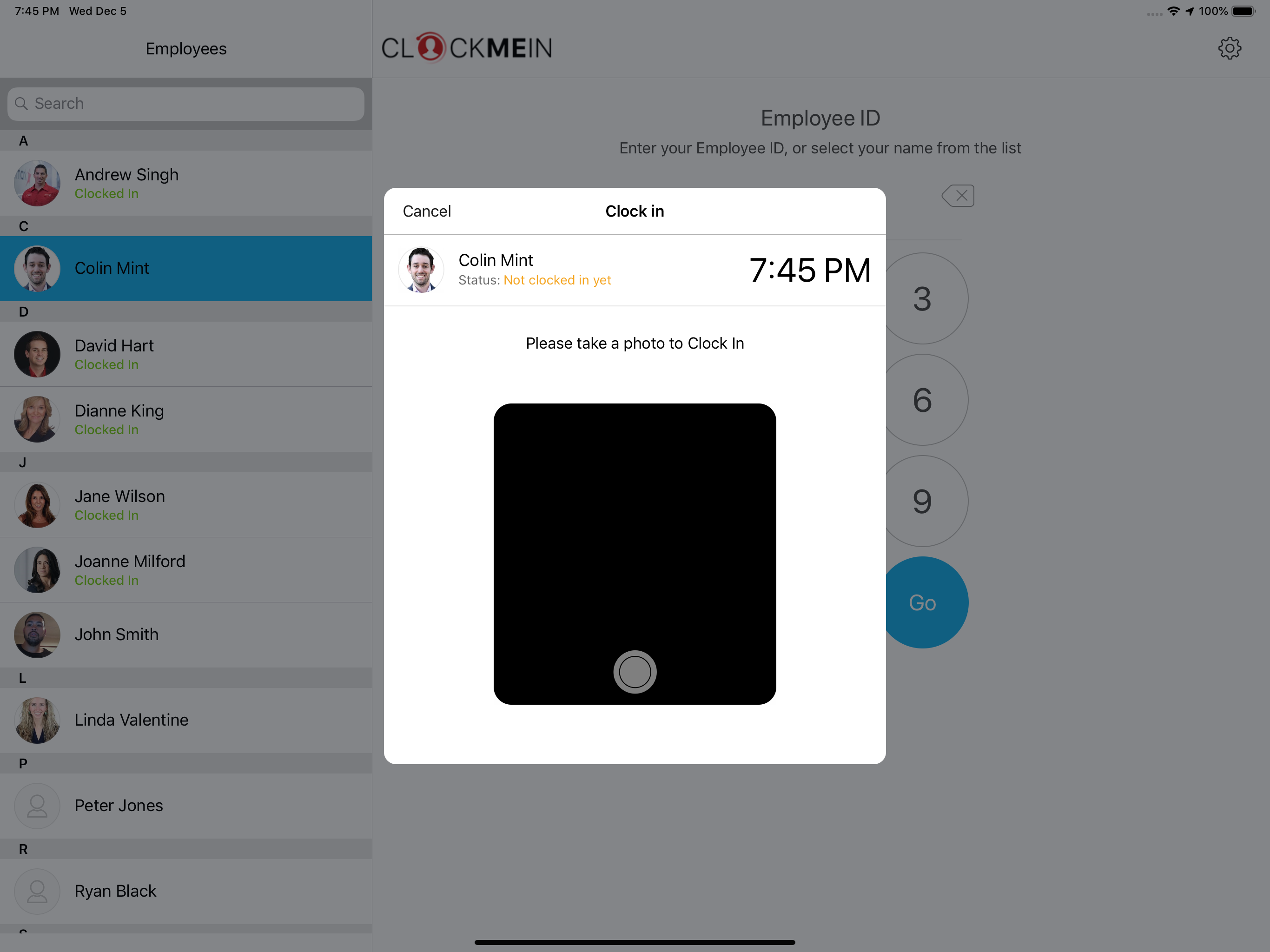Tap David Hart's profile photo

[37, 354]
